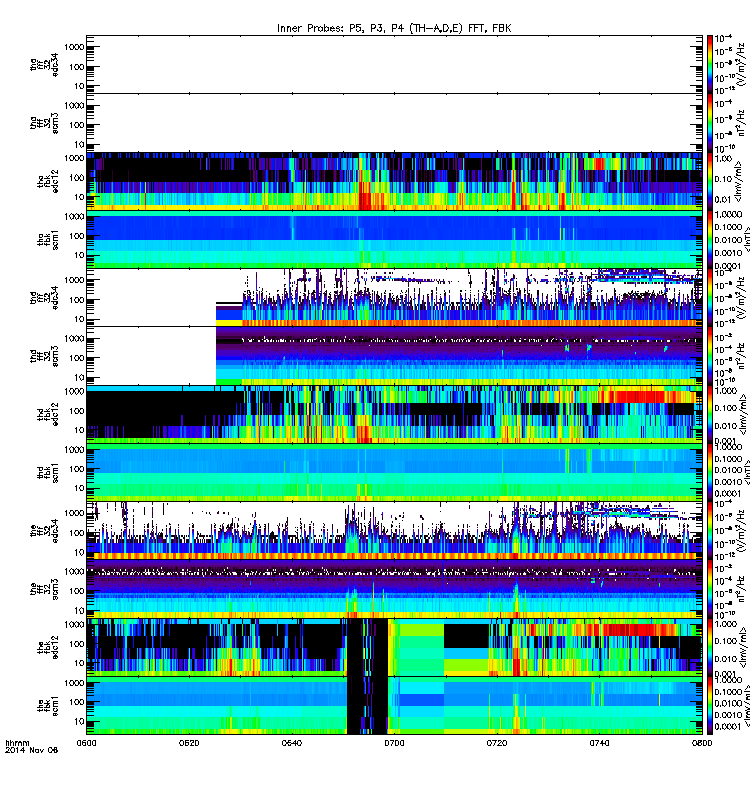The height and width of the screenshot is (800, 750).
Task: Click the 'thd fff 32 scm3' panel label
Action: [44, 356]
